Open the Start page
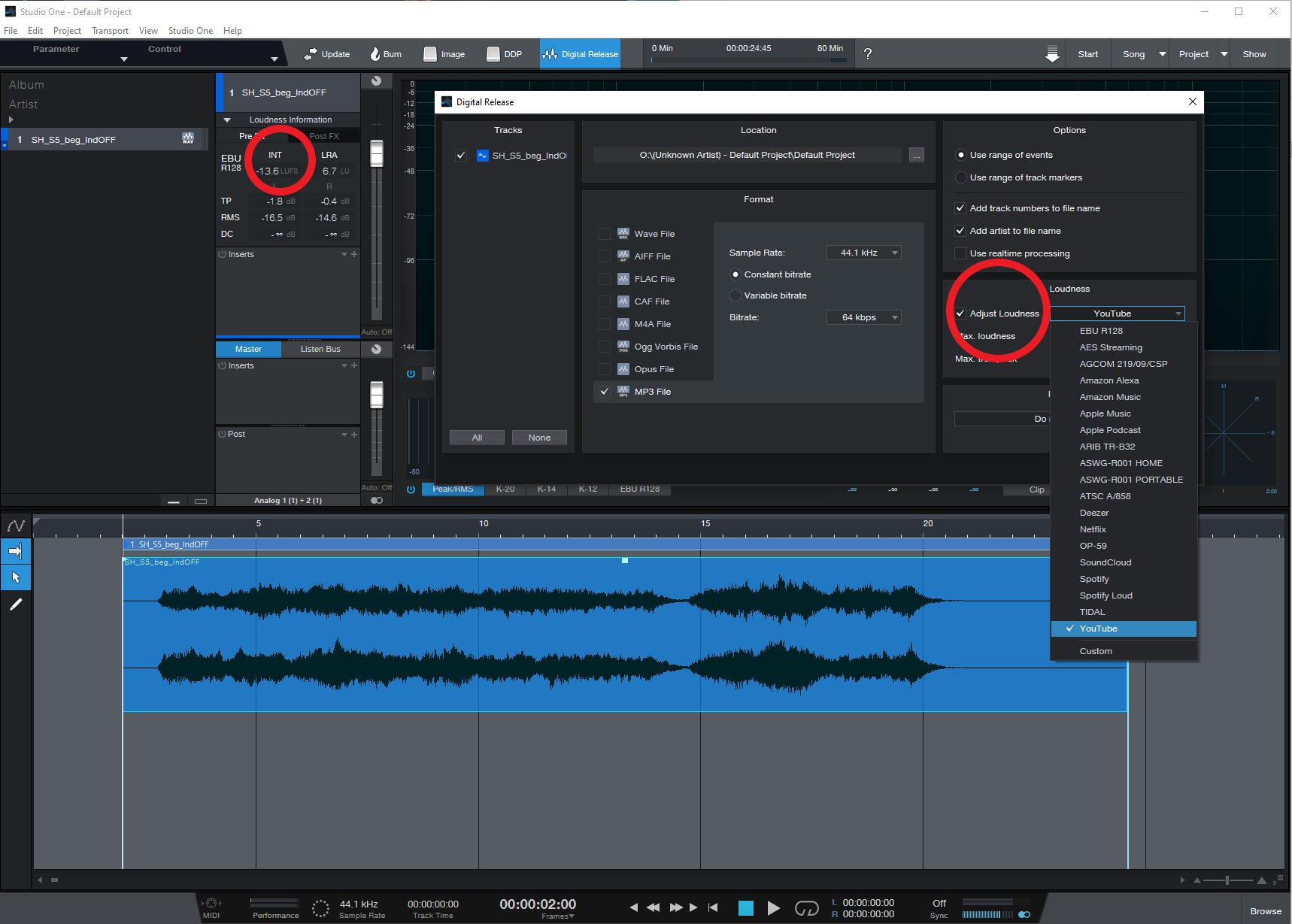The height and width of the screenshot is (924, 1292). (x=1087, y=54)
